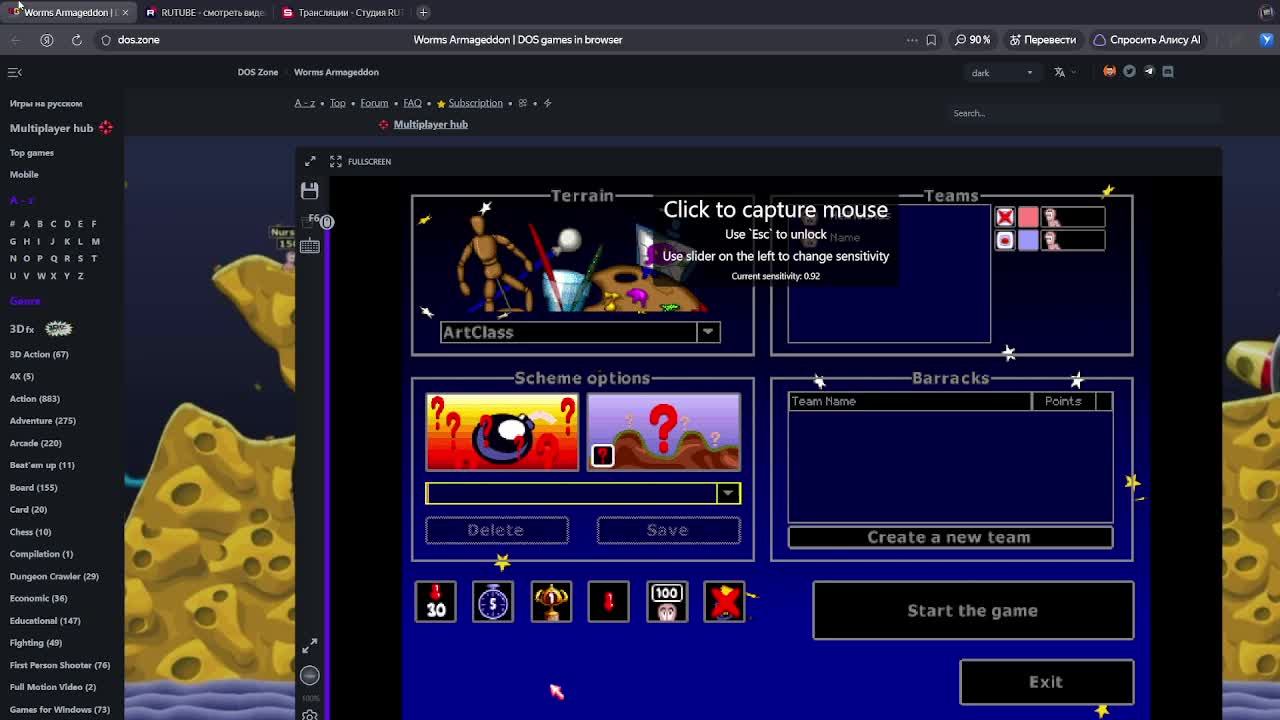Click the Telegram icon in site header
The width and height of the screenshot is (1280, 720).
[x=1149, y=71]
